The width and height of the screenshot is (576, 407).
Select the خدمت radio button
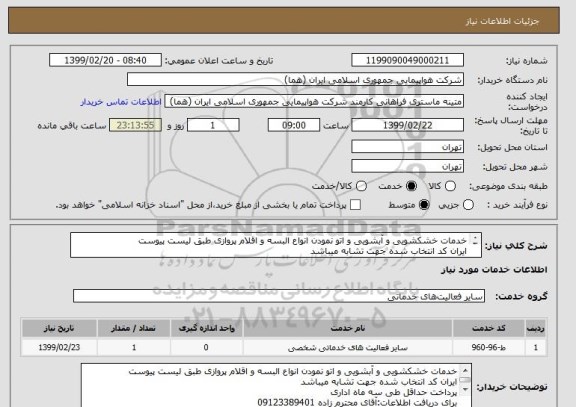pyautogui.click(x=411, y=186)
